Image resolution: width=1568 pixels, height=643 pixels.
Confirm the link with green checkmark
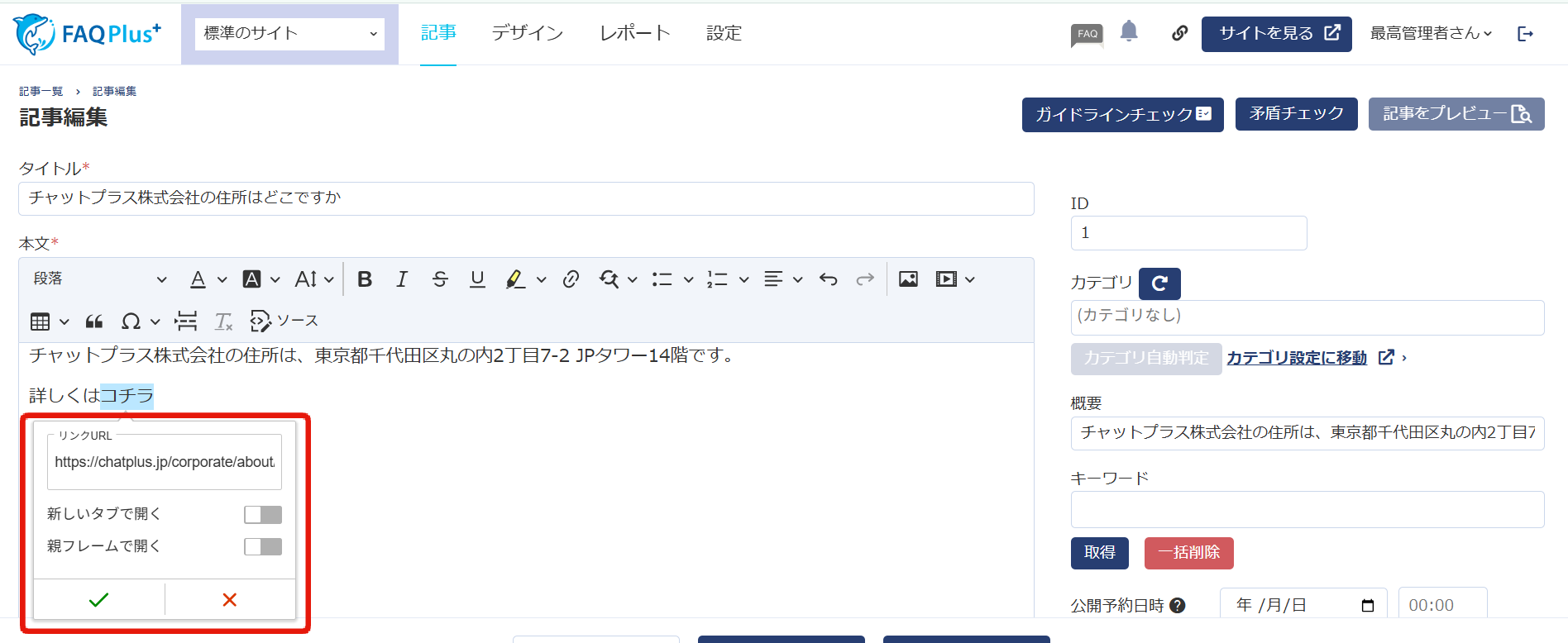click(x=98, y=600)
